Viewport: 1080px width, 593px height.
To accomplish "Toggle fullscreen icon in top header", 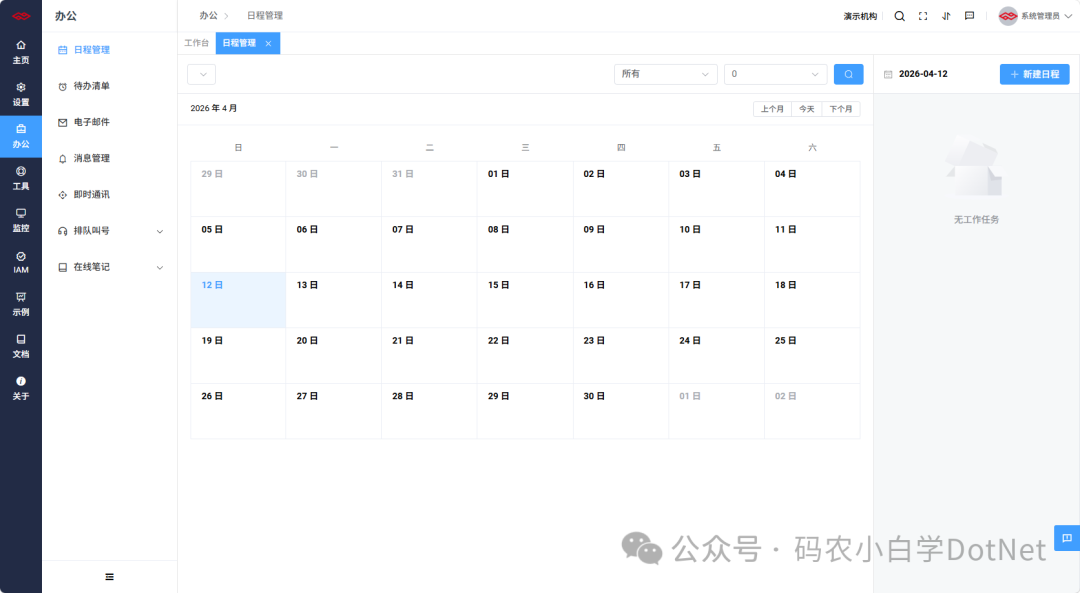I will tap(923, 16).
